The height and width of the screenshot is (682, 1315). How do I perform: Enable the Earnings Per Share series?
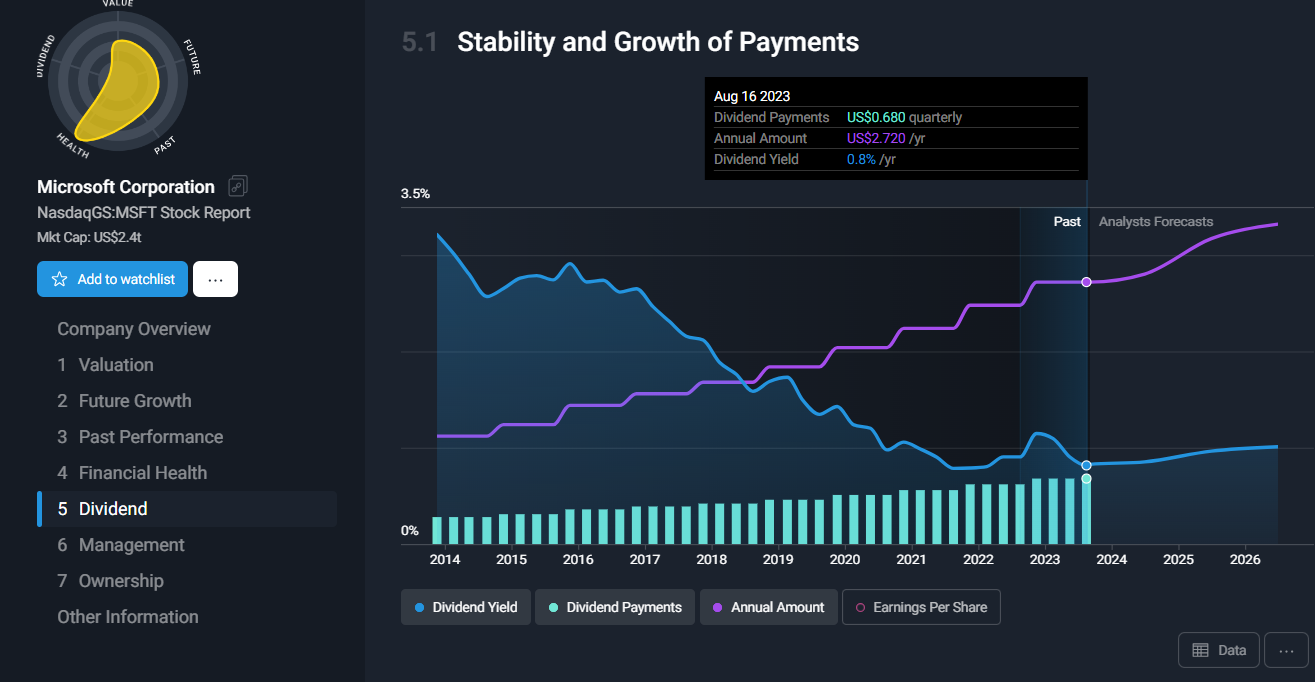921,607
